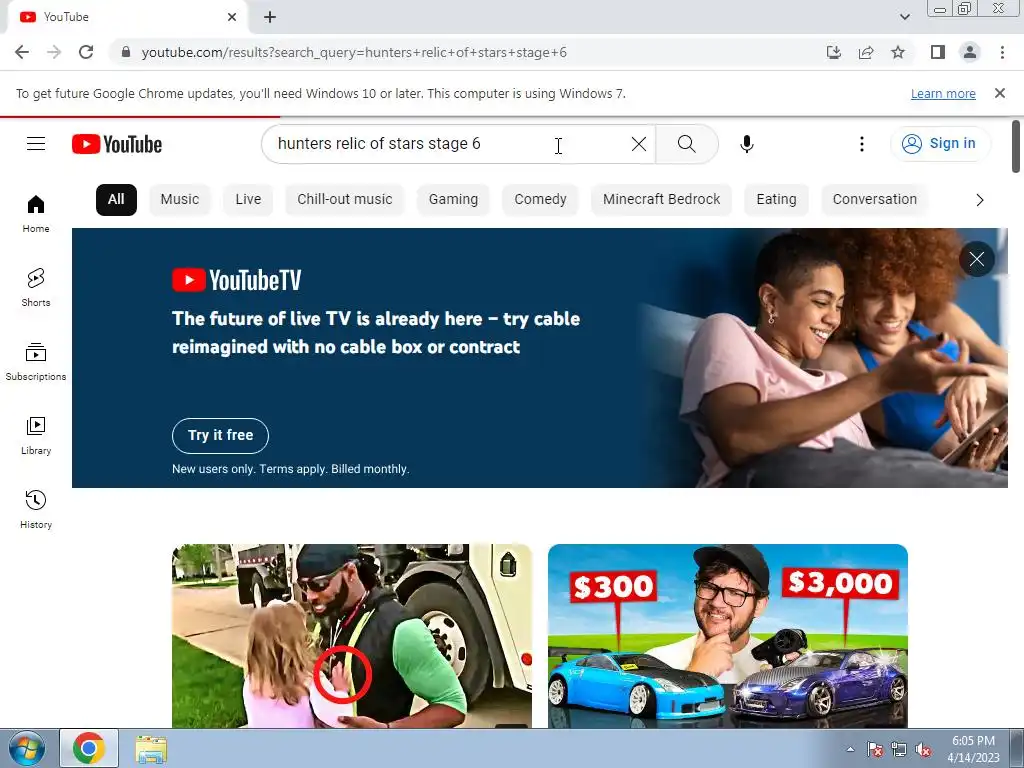The image size is (1024, 768).
Task: Select the Chill-out music chip
Action: [345, 200]
